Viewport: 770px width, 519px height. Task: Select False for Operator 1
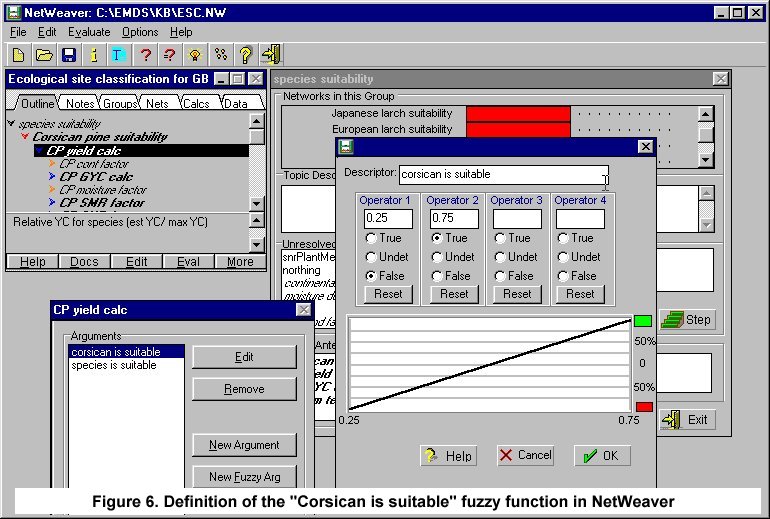click(x=371, y=276)
